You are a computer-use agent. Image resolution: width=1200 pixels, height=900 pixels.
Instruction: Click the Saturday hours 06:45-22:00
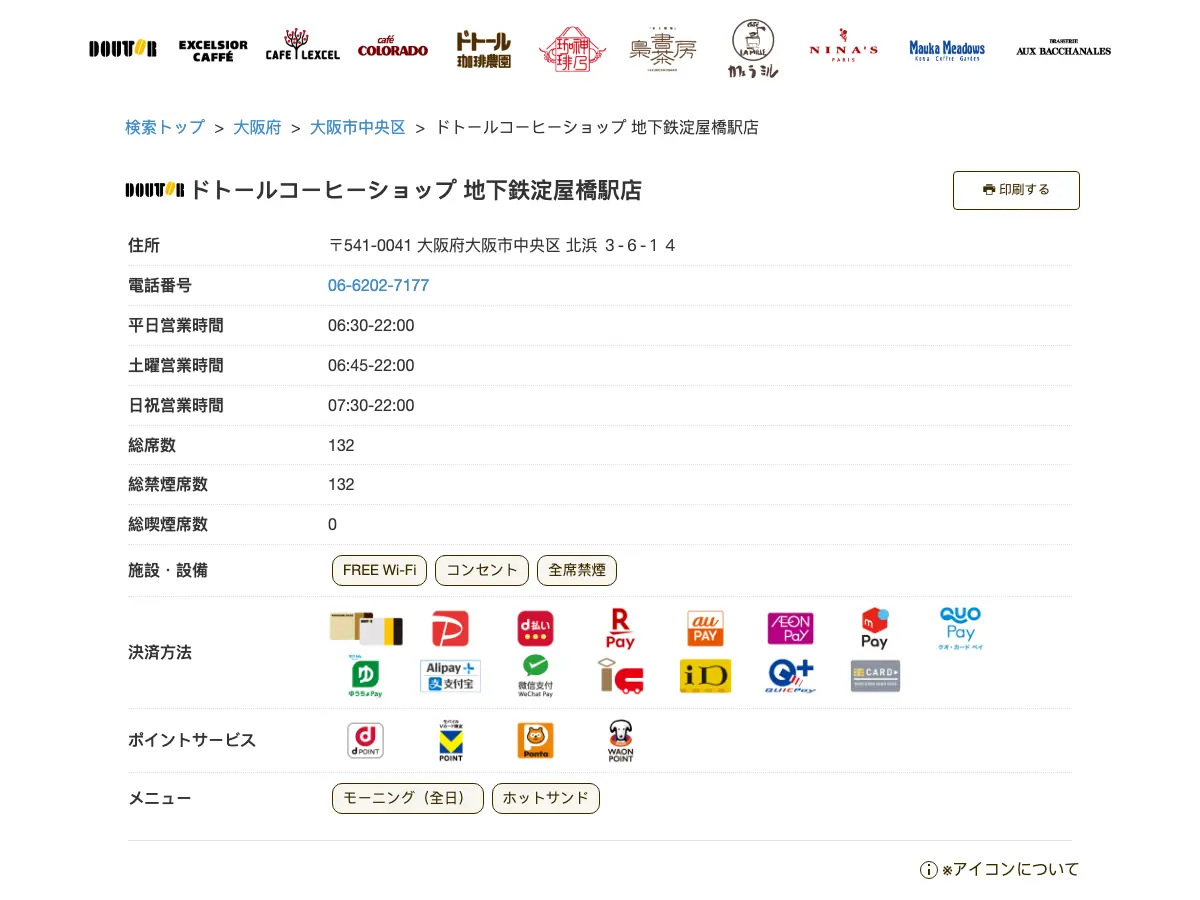371,366
